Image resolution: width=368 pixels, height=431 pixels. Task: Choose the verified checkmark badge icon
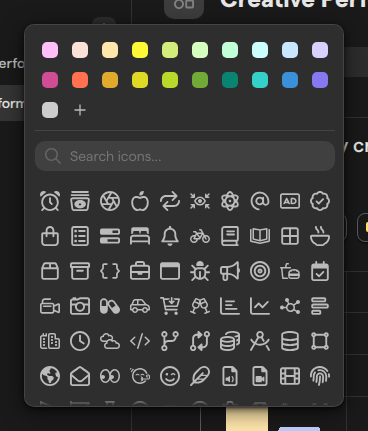[x=320, y=201]
